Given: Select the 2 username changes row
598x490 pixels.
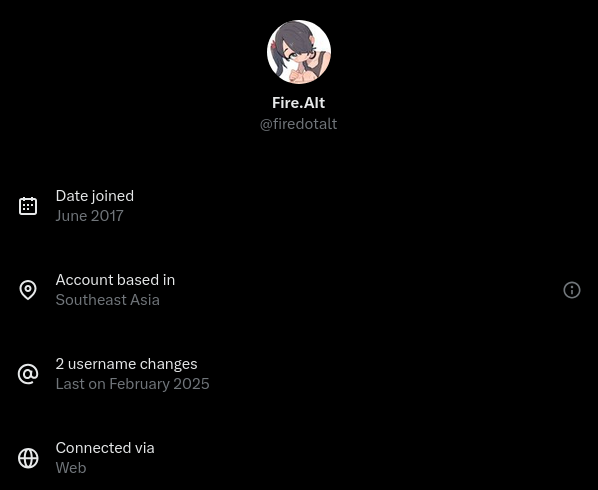Looking at the screenshot, I should click(299, 374).
